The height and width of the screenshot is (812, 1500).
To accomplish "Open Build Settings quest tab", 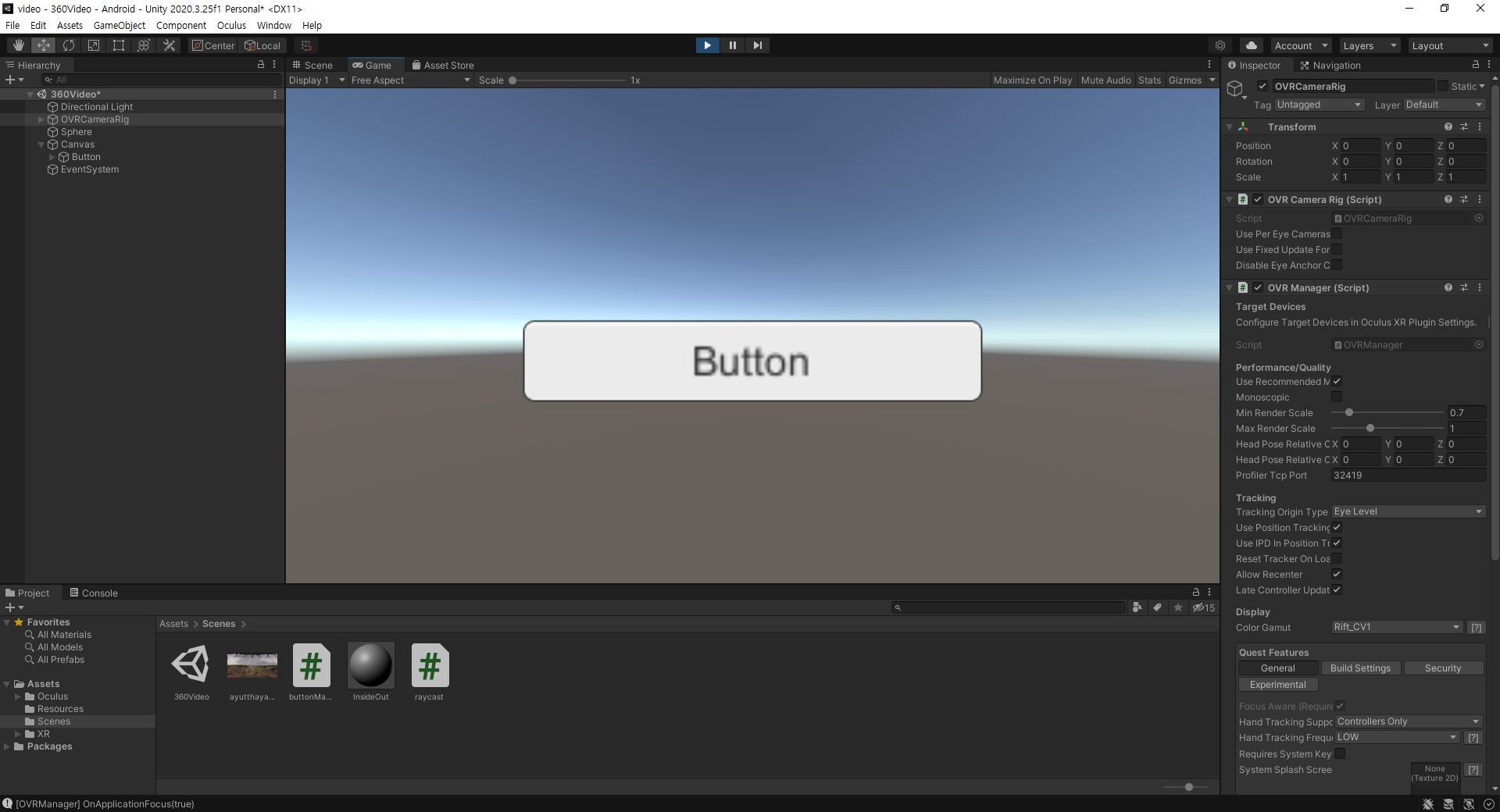I will (x=1360, y=668).
